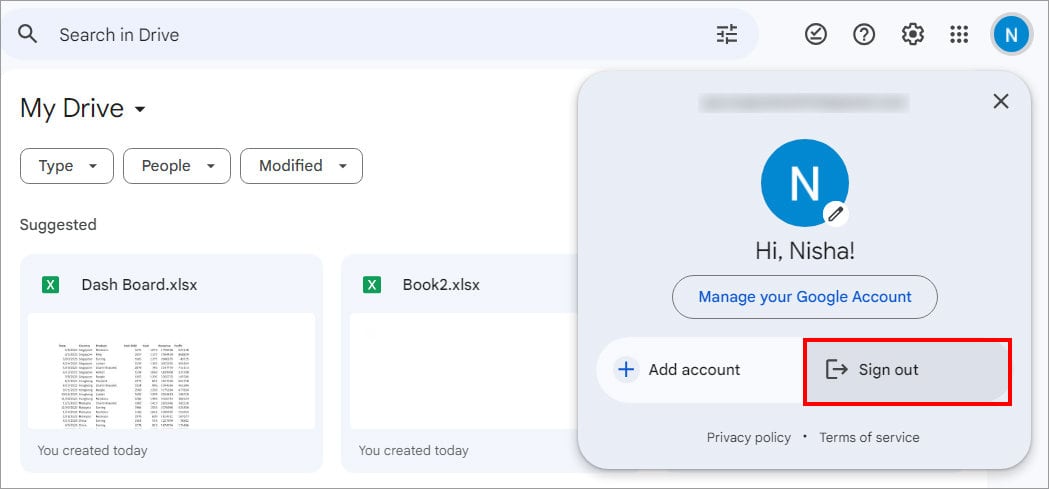Open the Google apps grid

pos(959,34)
